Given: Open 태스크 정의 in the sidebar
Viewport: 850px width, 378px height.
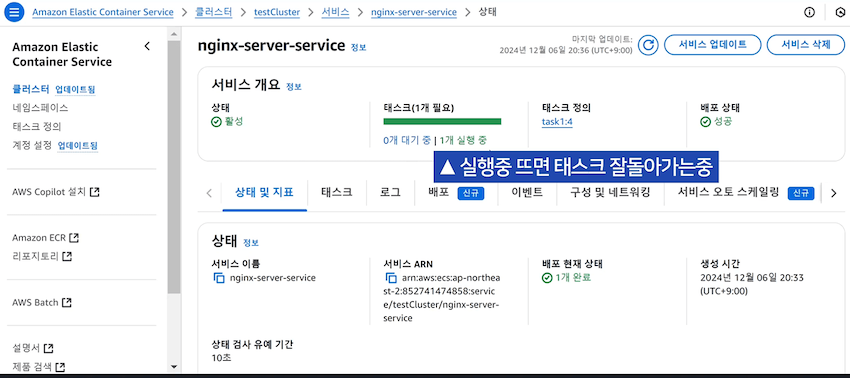Looking at the screenshot, I should coord(36,127).
